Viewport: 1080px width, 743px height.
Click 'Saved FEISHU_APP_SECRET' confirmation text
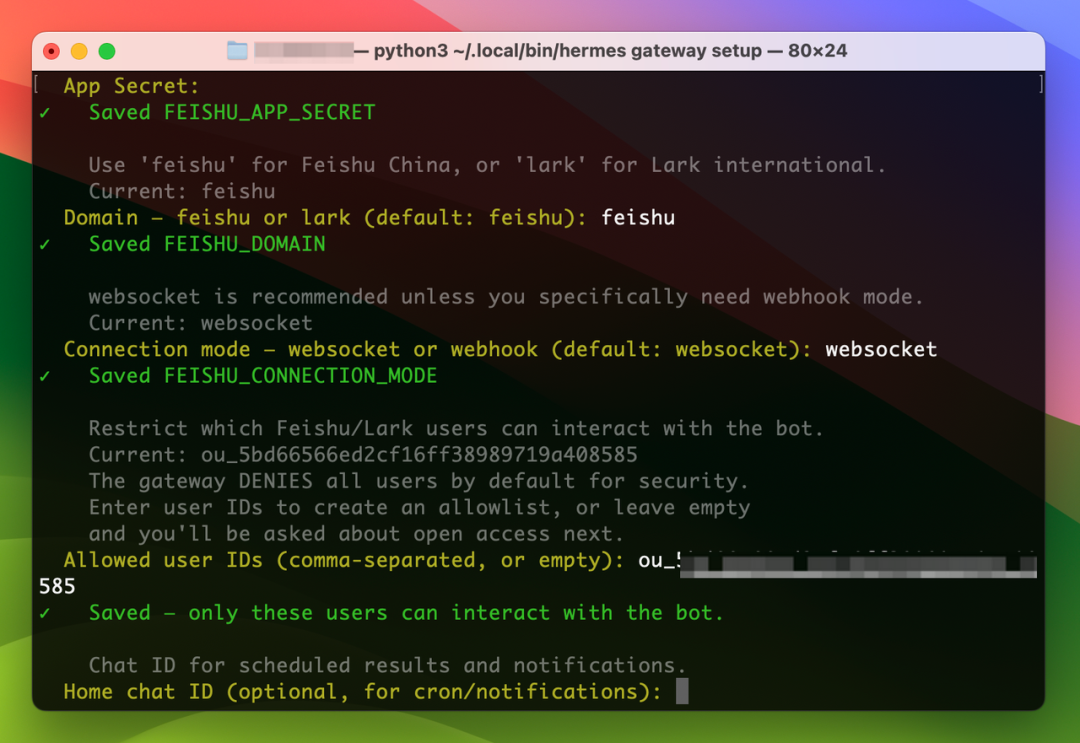pyautogui.click(x=232, y=112)
